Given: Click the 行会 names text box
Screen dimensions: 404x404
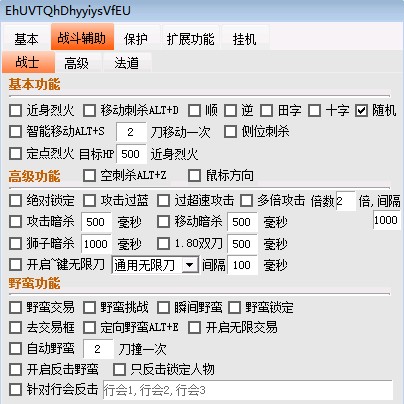Looking at the screenshot, I should click(x=248, y=390).
